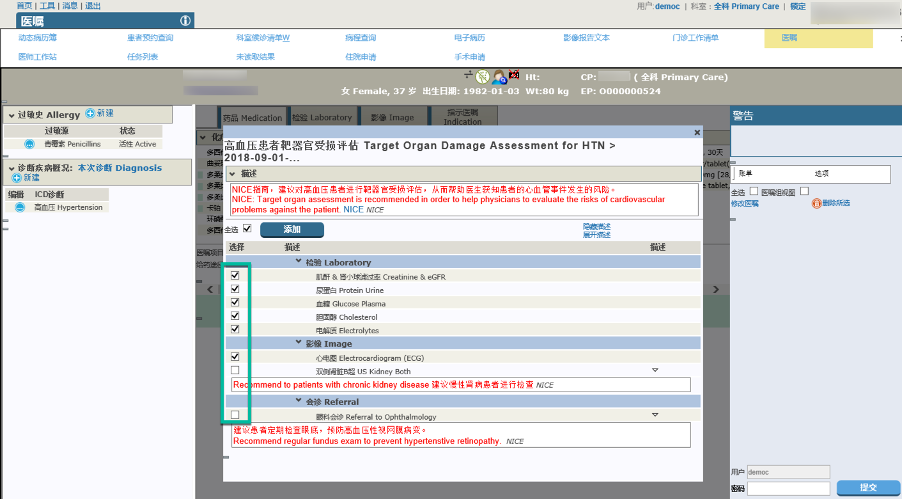Click the plus icon to add a new Allergy
This screenshot has height=500, width=902.
pos(90,113)
